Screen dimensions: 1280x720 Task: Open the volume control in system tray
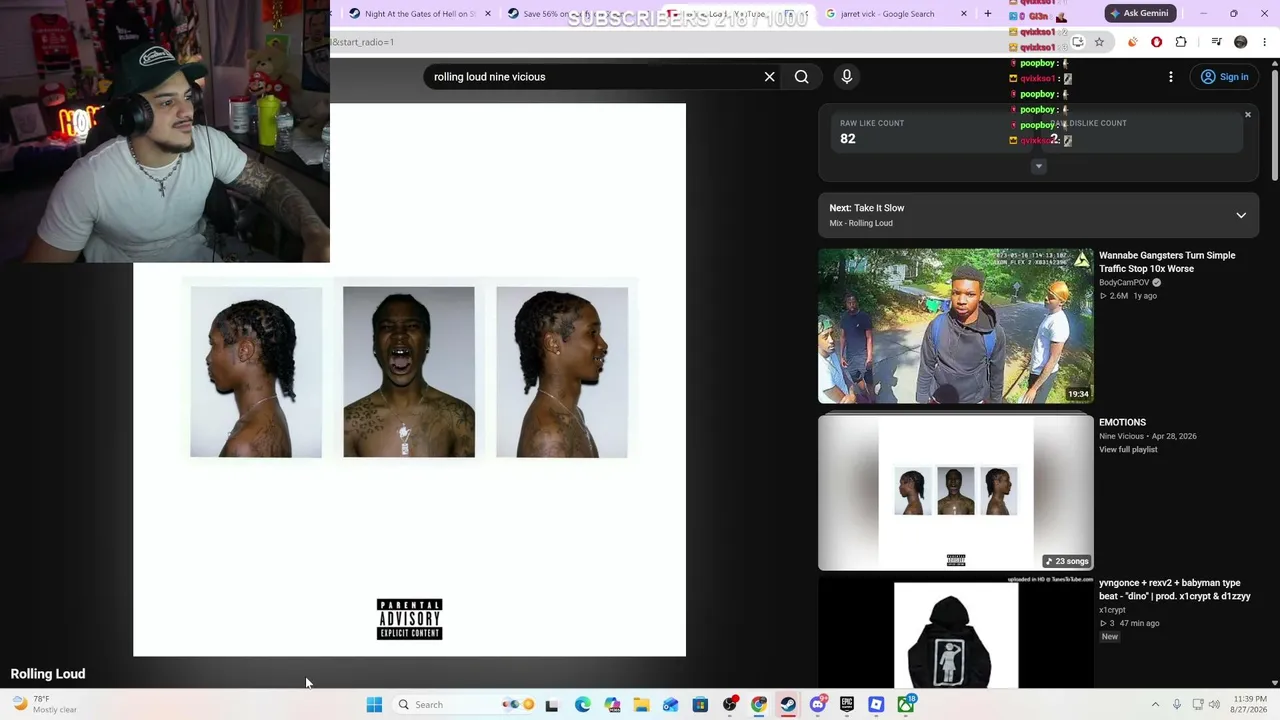click(x=1215, y=705)
